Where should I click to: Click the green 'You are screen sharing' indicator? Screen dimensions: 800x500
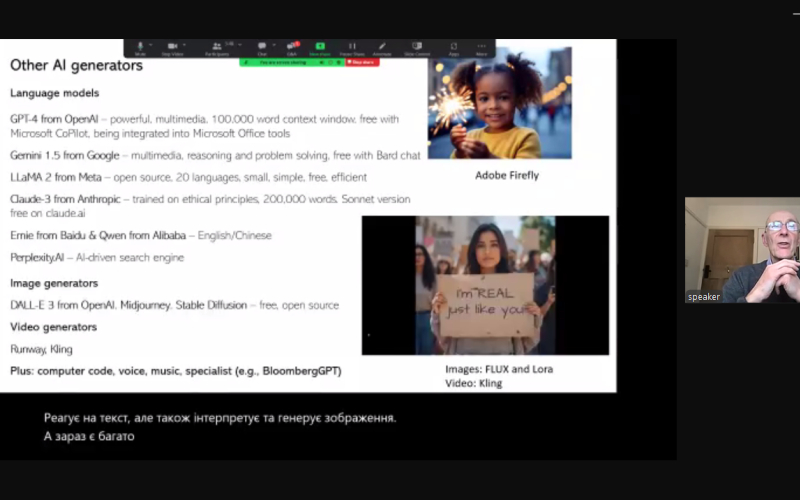click(x=292, y=62)
